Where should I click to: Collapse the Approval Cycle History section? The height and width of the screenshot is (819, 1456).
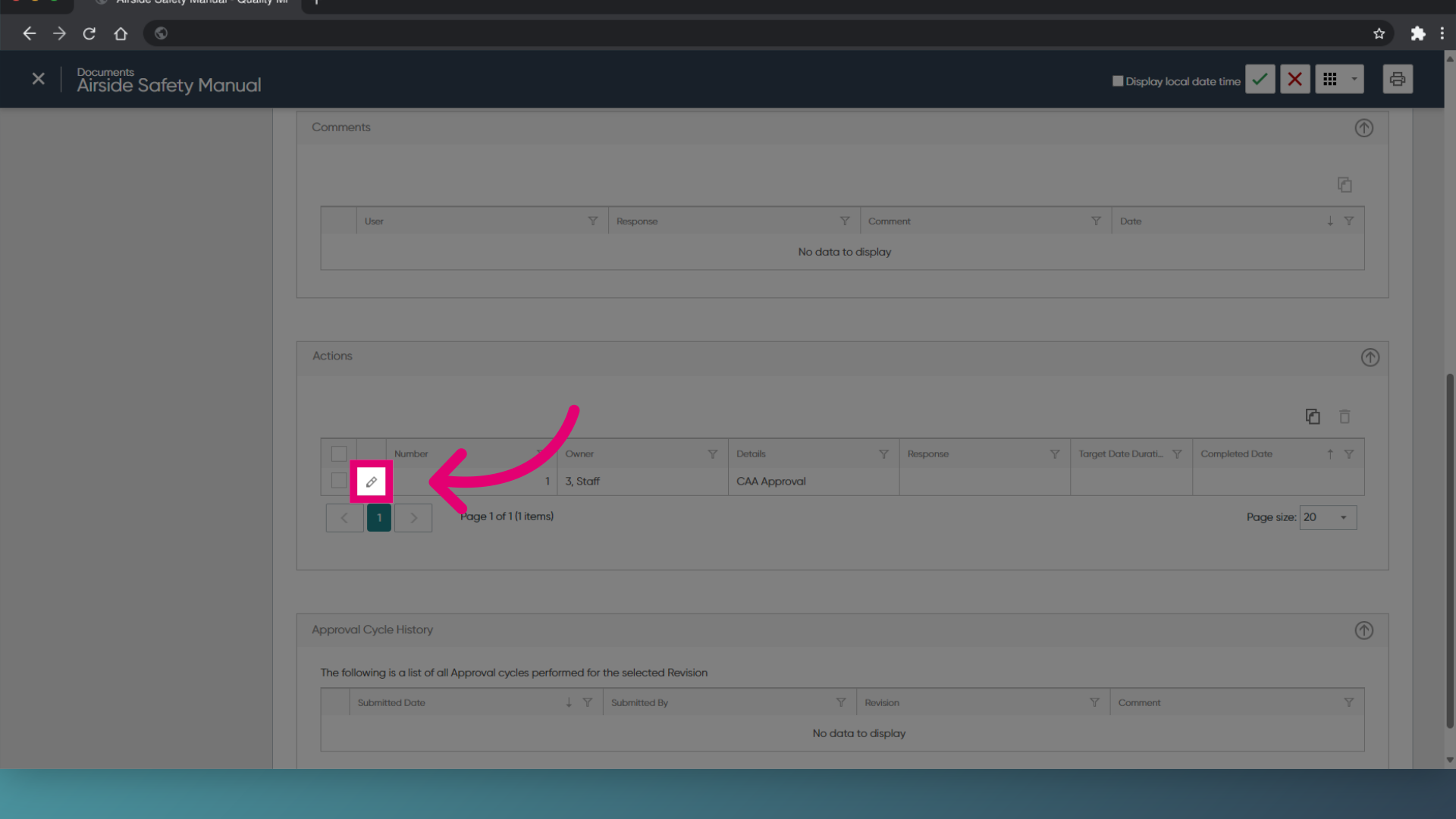(1364, 630)
